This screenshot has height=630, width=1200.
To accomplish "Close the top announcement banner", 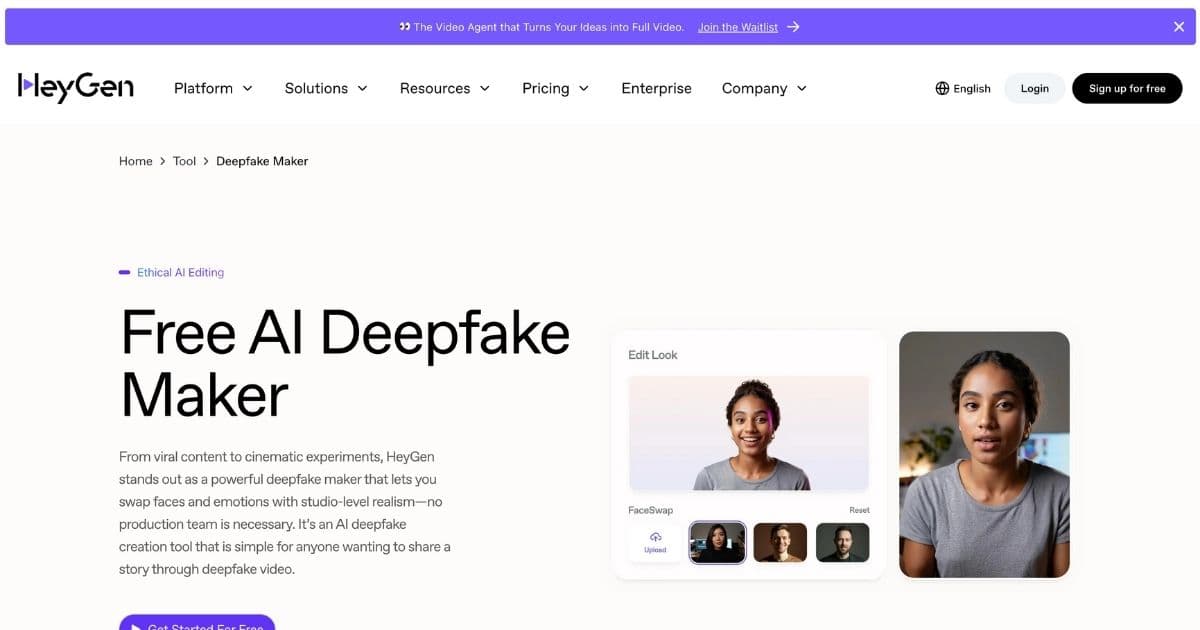I will tap(1179, 27).
